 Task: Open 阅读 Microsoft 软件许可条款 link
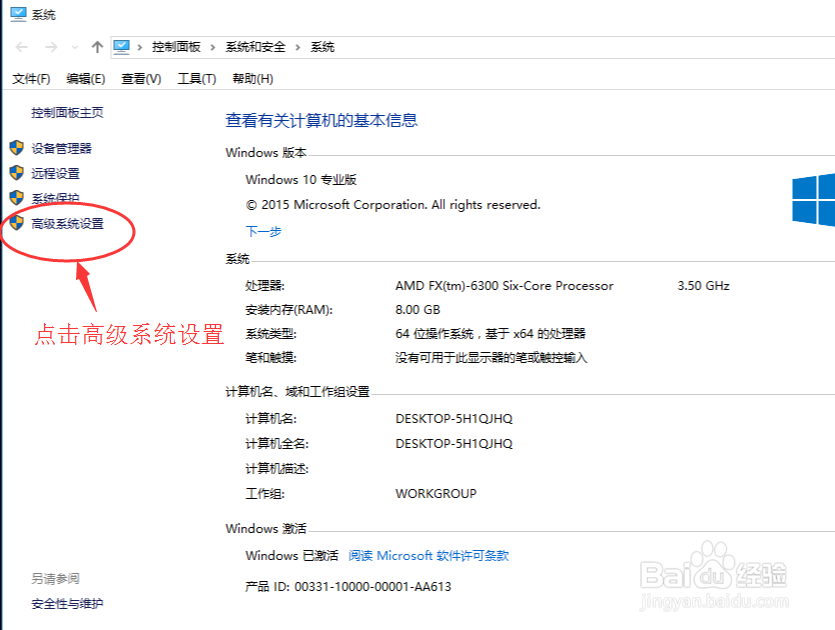coord(429,555)
